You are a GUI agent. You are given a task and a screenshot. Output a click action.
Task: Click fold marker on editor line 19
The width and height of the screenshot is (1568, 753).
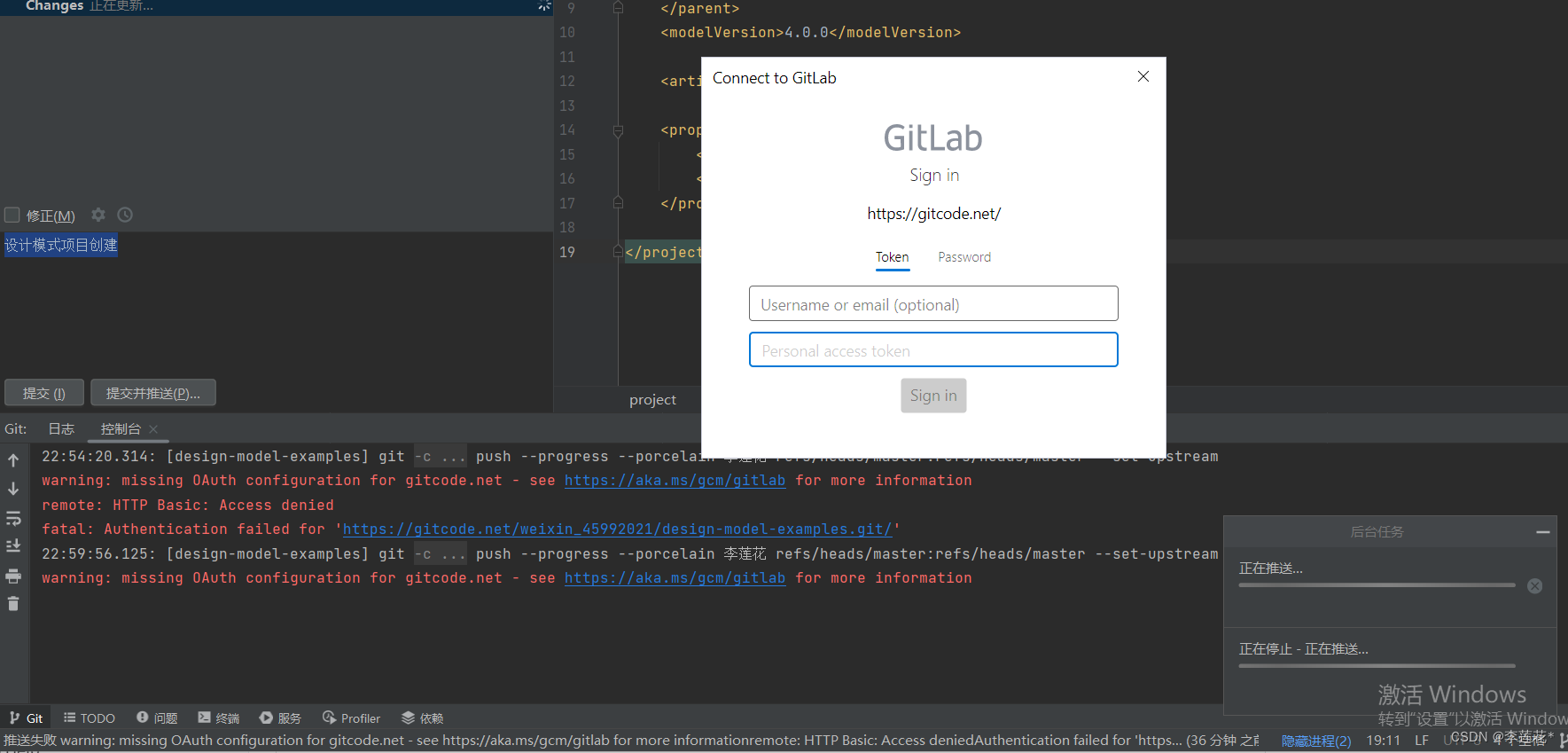pos(618,252)
